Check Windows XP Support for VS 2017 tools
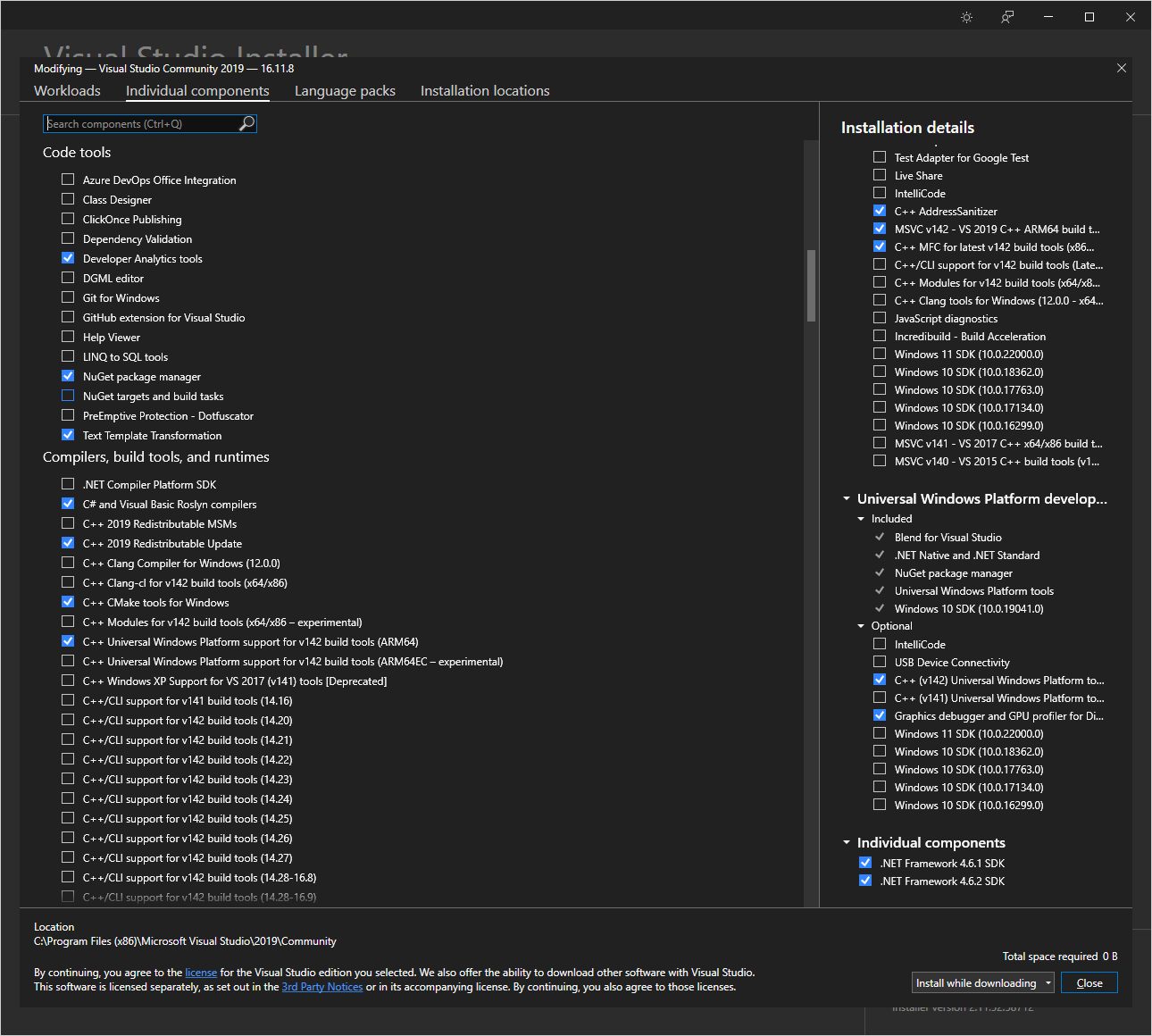The image size is (1152, 1036). 68,681
